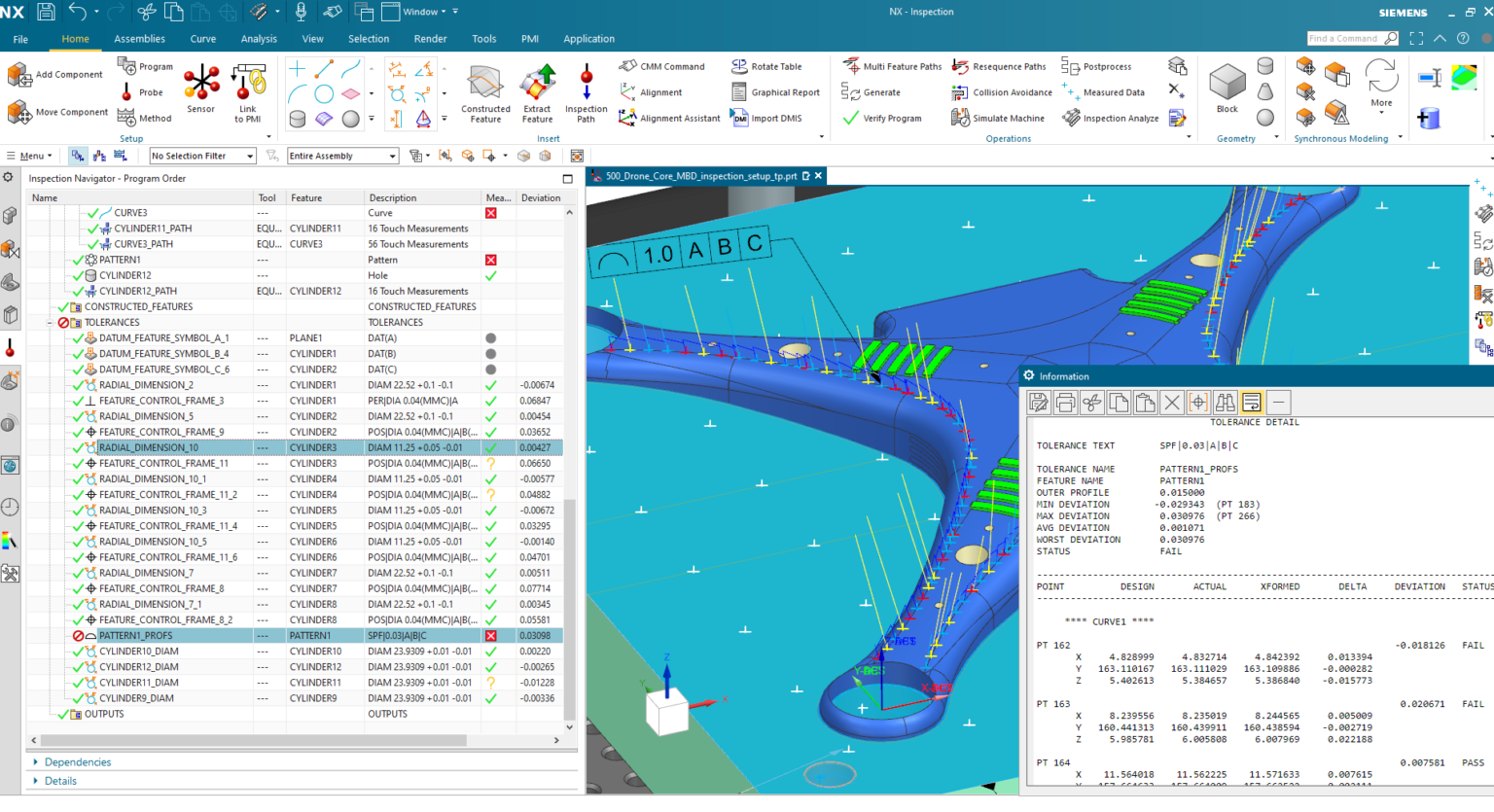This screenshot has height=812, width=1494.
Task: Open the Analysis ribbon tab
Action: pos(259,39)
